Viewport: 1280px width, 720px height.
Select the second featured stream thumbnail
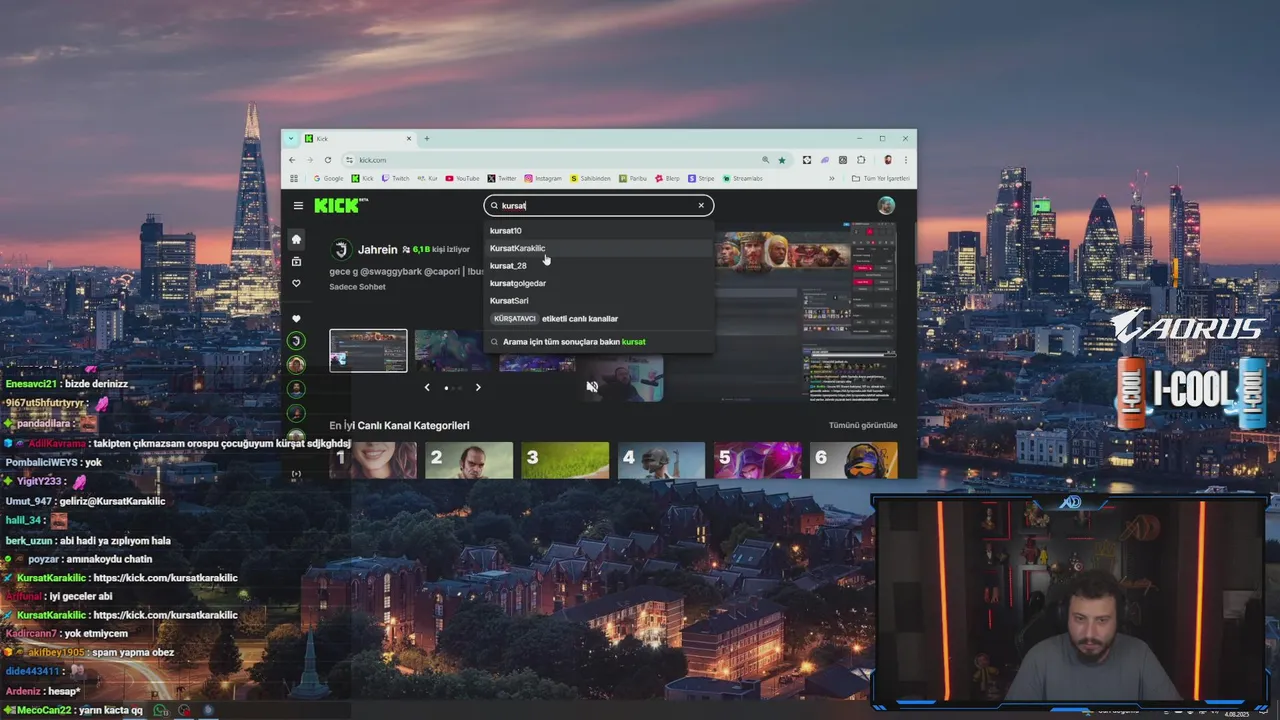pos(453,350)
